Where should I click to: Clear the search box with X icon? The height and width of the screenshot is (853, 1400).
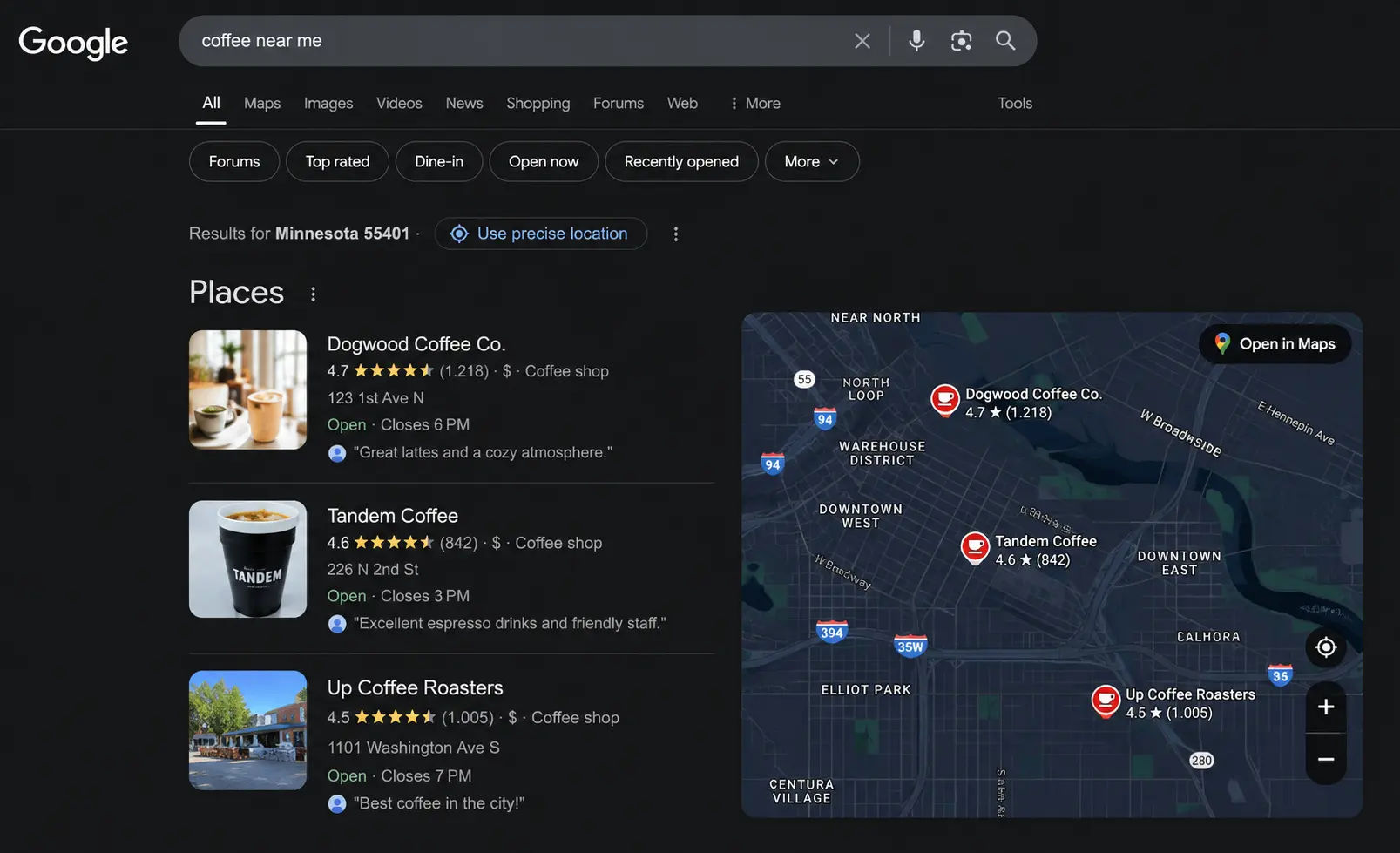click(862, 41)
